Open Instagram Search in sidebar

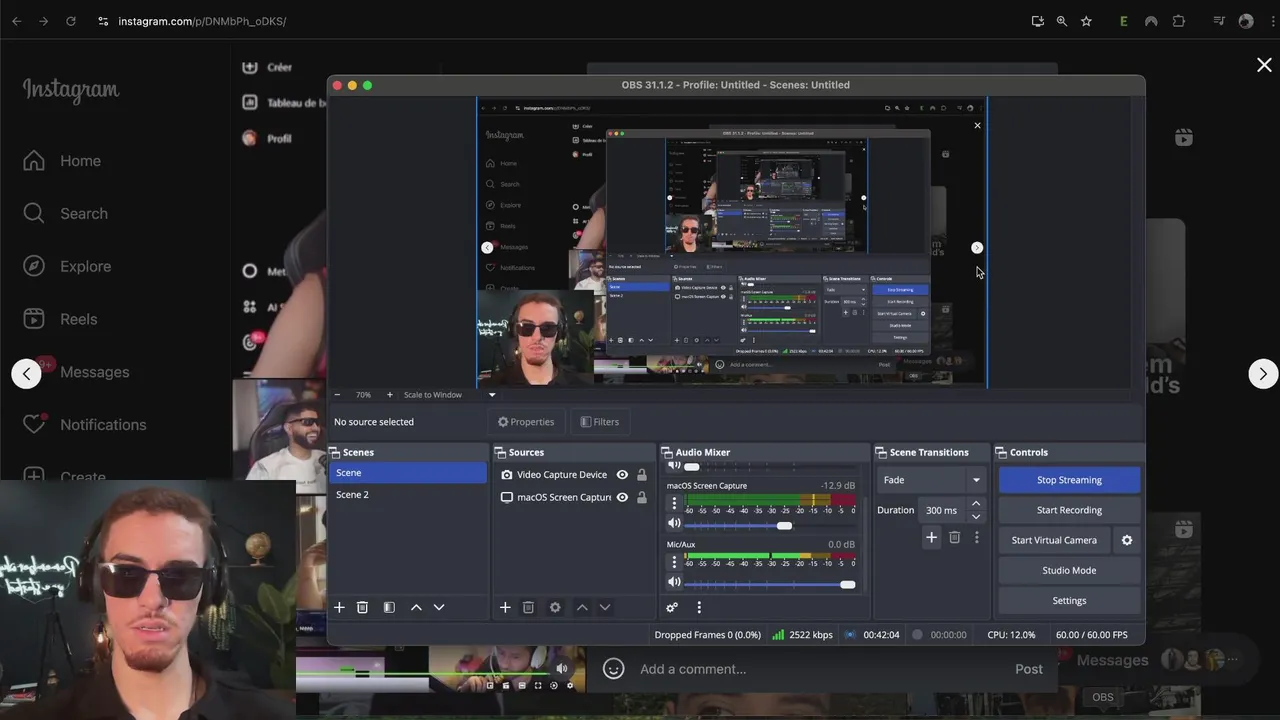pyautogui.click(x=65, y=214)
